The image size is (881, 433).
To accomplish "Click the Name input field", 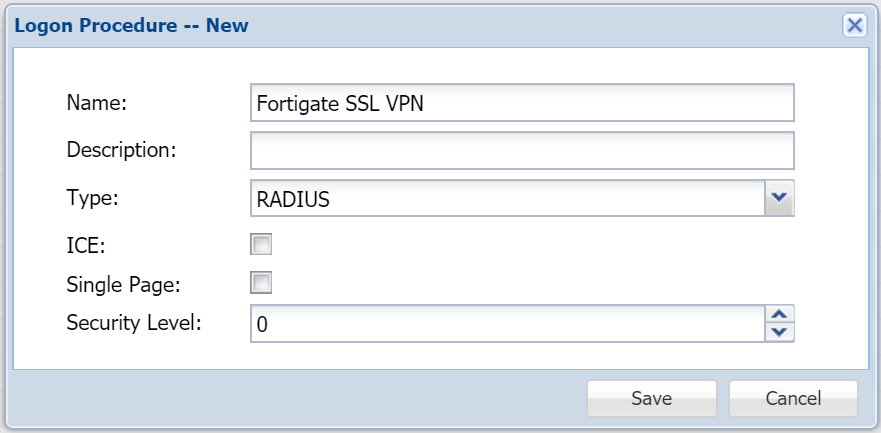I will (521, 103).
